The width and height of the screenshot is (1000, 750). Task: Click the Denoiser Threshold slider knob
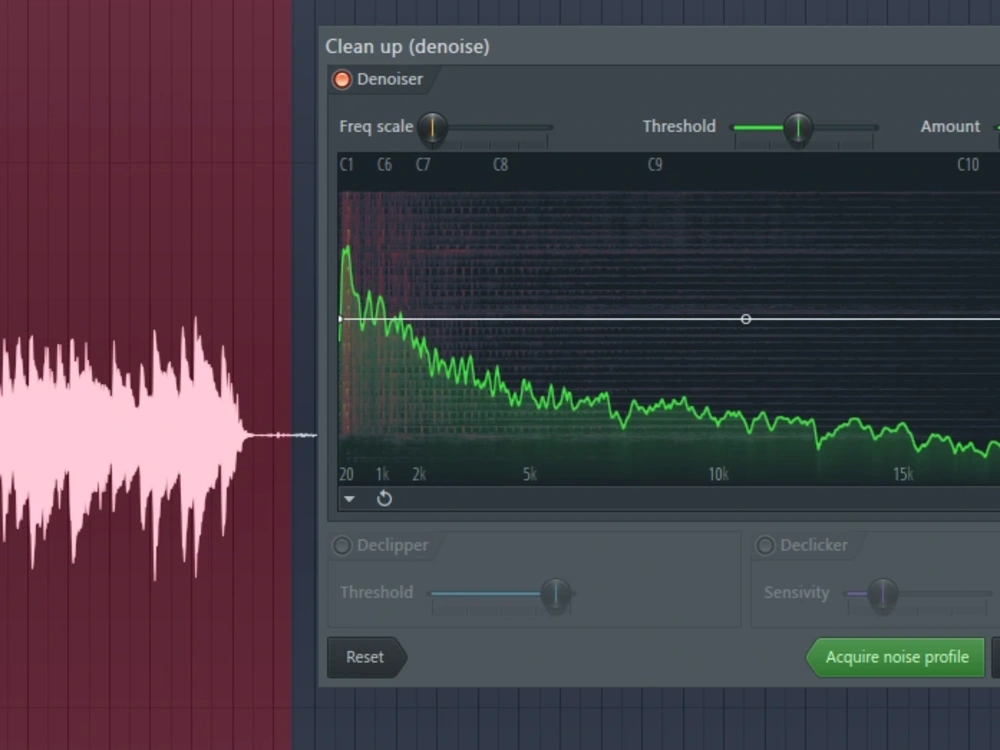[798, 128]
